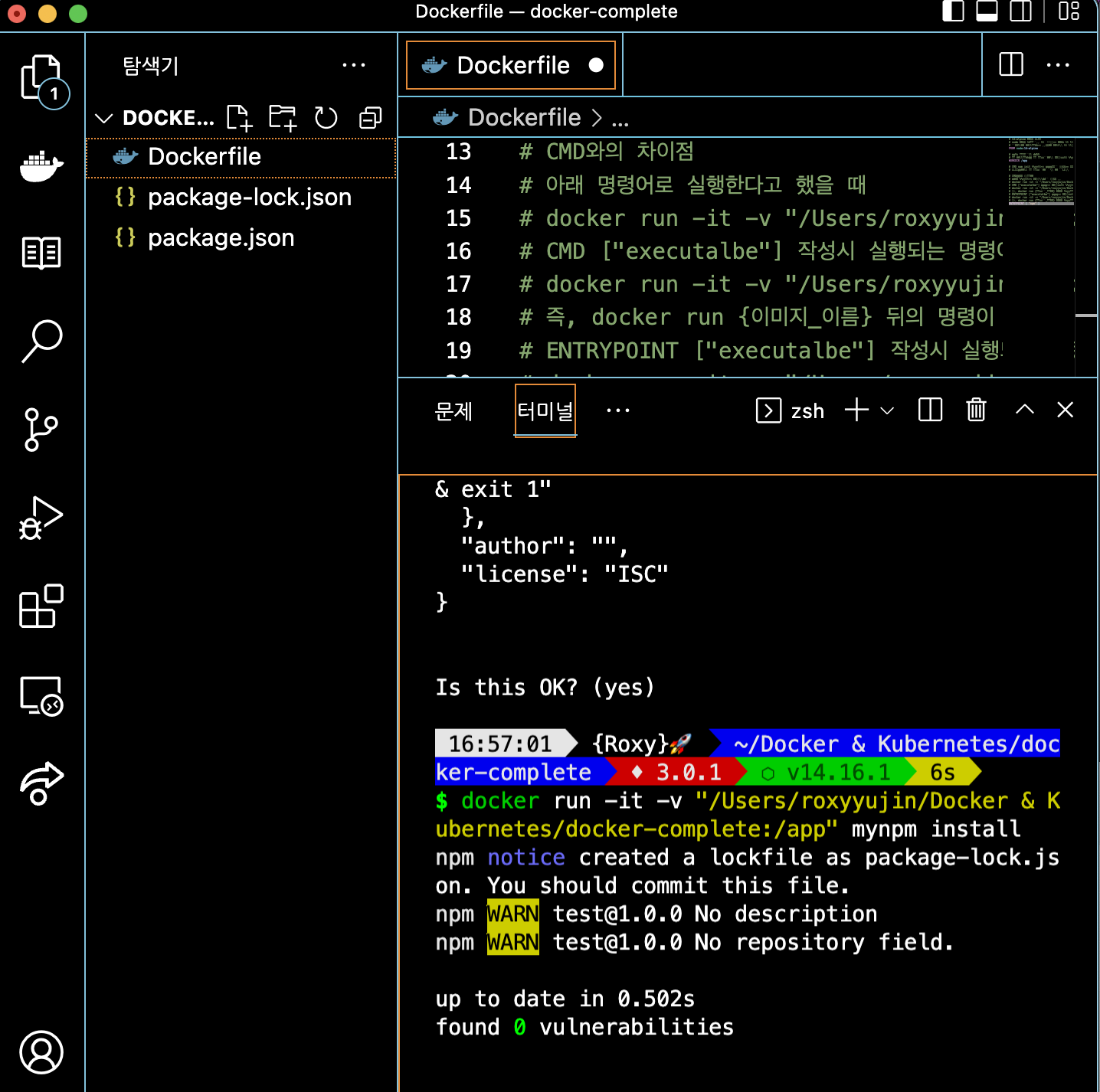
Task: Close the unsaved Dockerfile tab dot
Action: pos(596,65)
